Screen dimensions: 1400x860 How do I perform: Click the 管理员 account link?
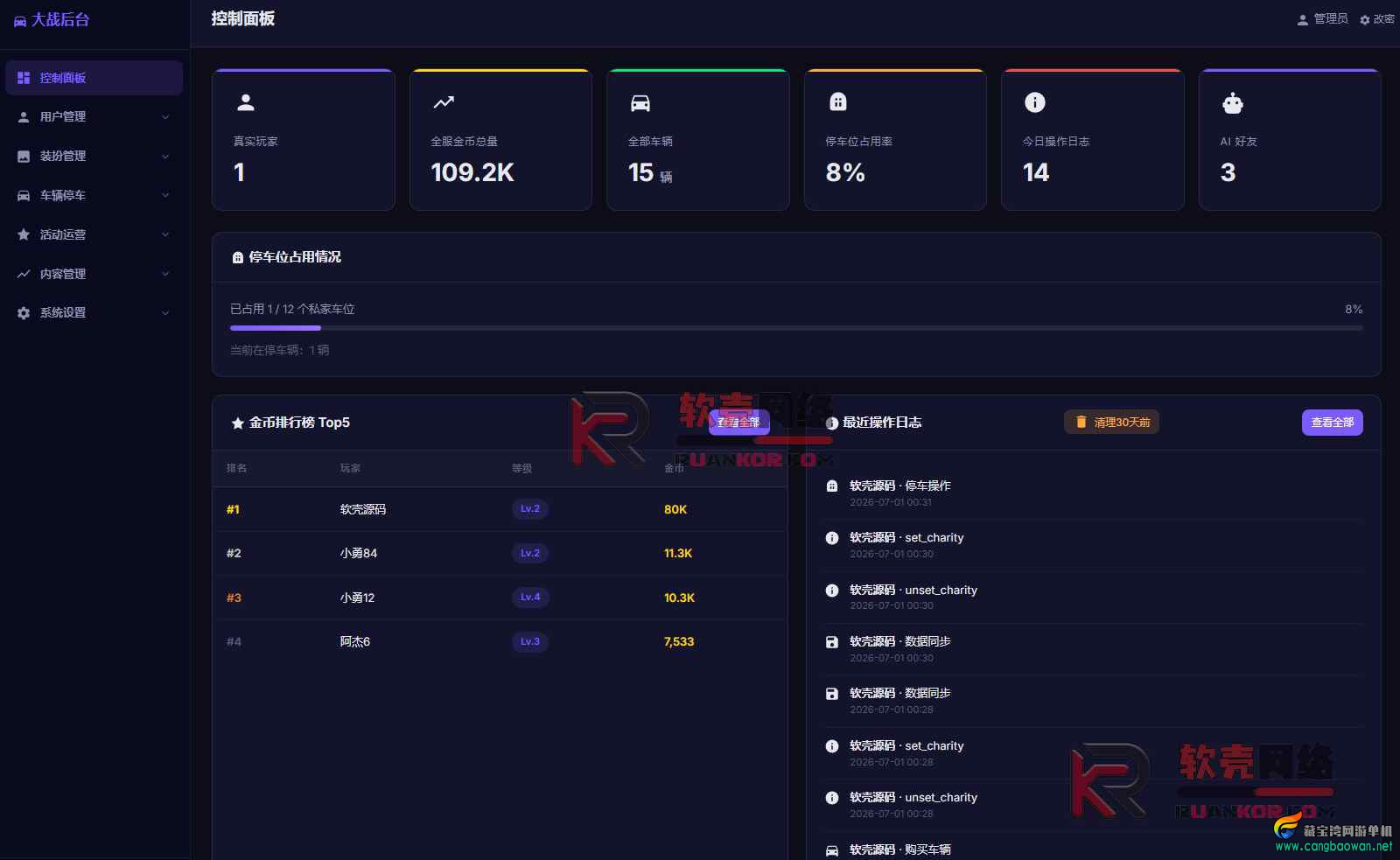coord(1322,19)
